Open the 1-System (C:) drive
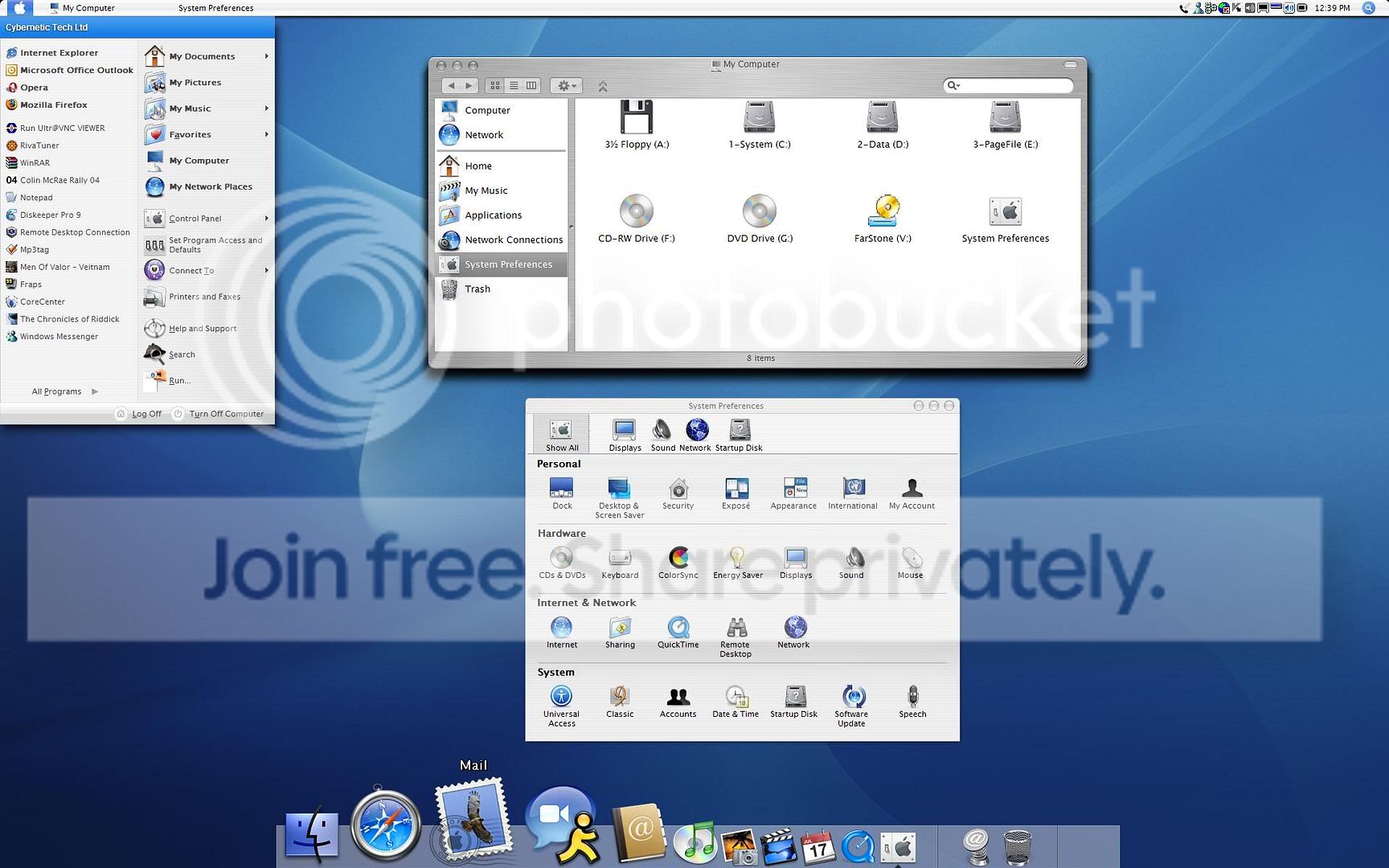Image resolution: width=1389 pixels, height=868 pixels. click(x=760, y=125)
